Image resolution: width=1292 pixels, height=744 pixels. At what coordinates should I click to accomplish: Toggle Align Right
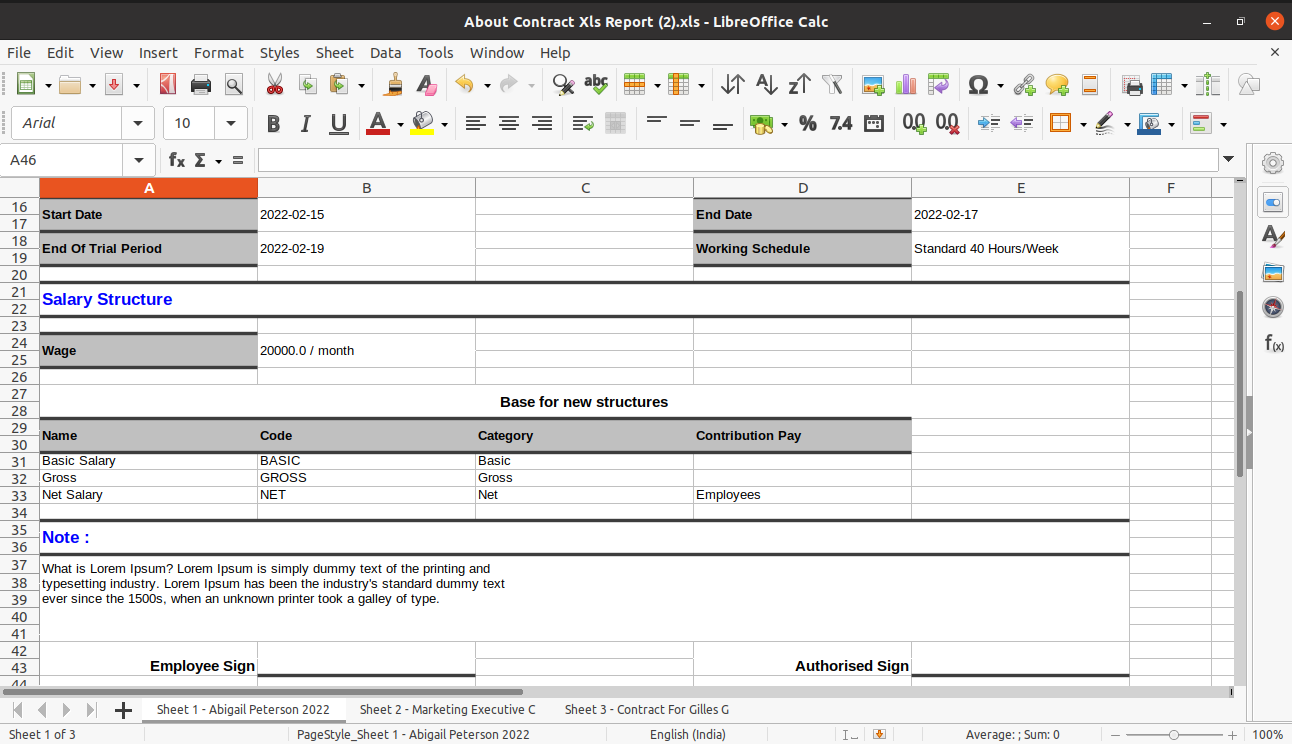542,123
